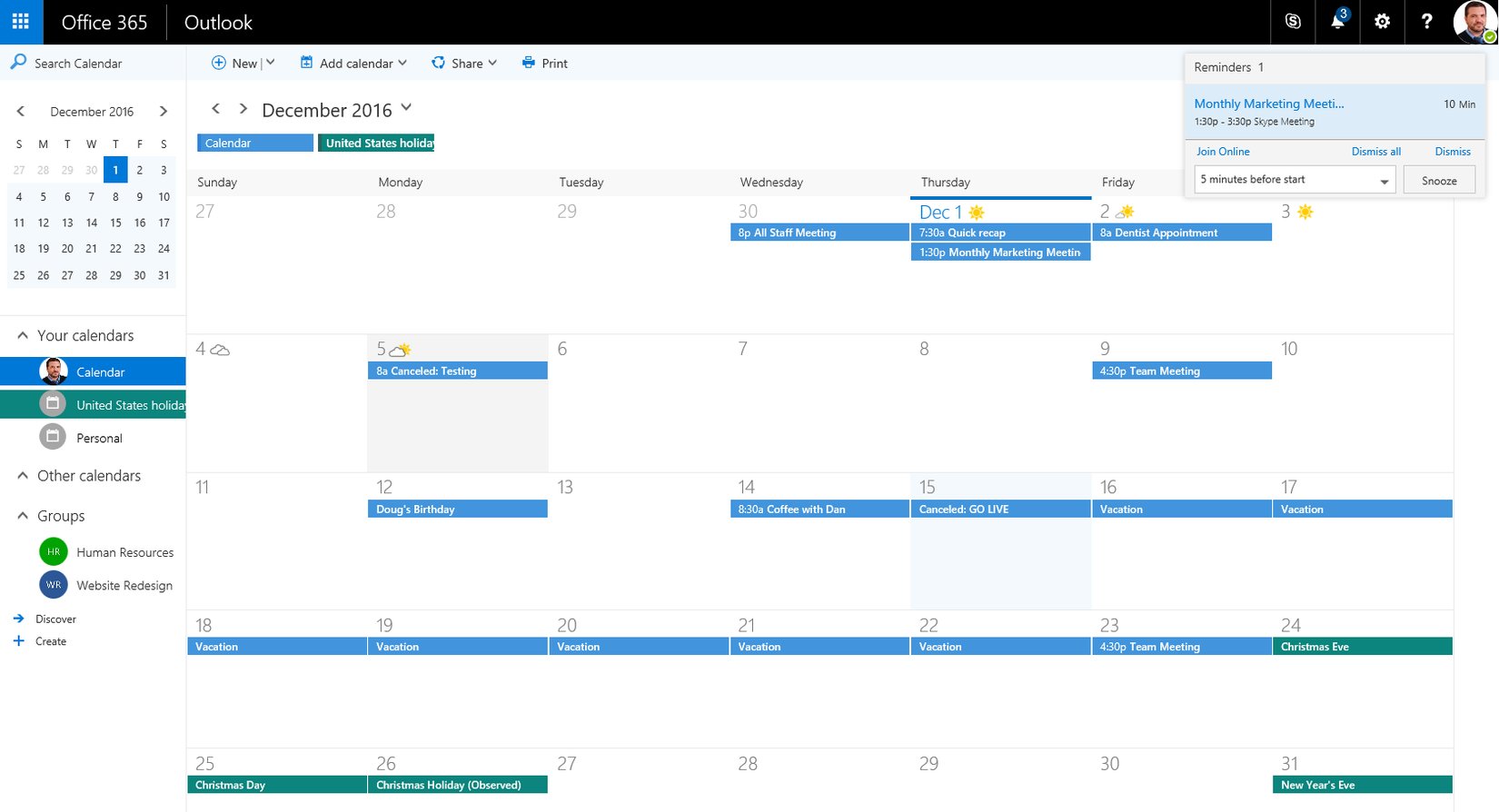
Task: Print the calendar
Action: point(545,63)
